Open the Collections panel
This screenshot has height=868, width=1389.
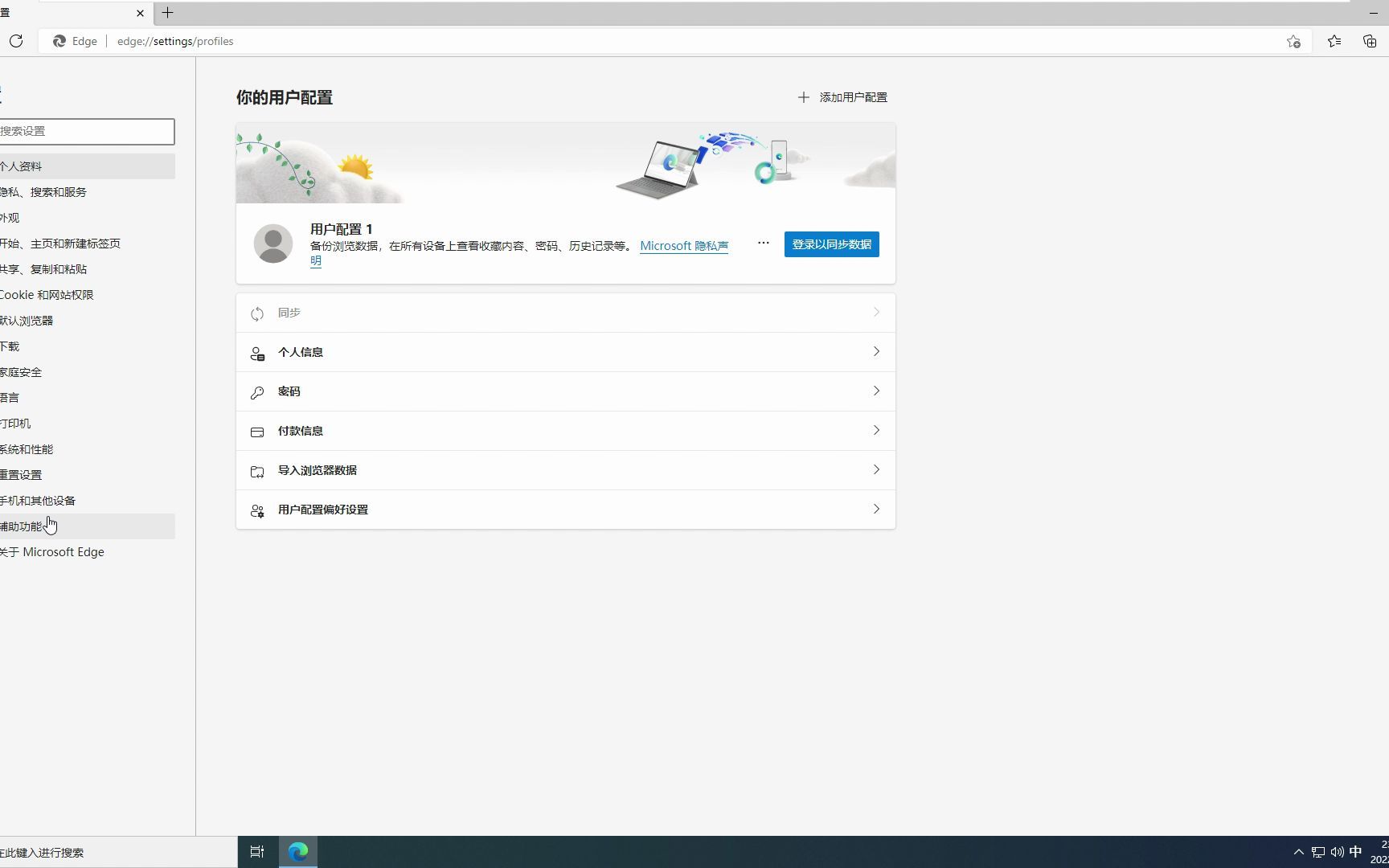pyautogui.click(x=1369, y=41)
